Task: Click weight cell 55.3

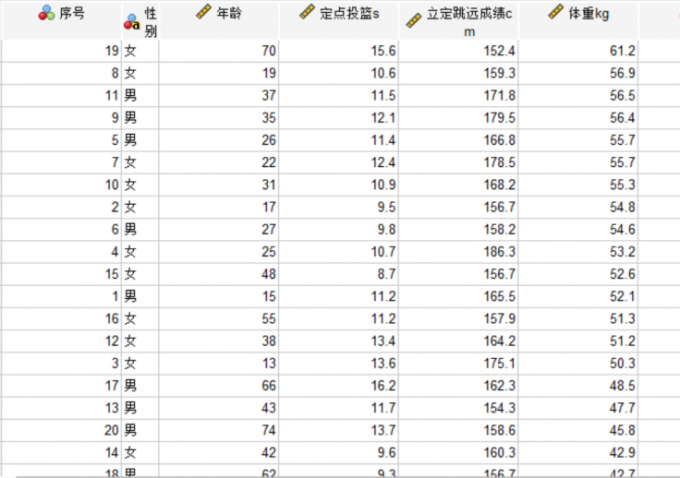Action: (x=578, y=185)
